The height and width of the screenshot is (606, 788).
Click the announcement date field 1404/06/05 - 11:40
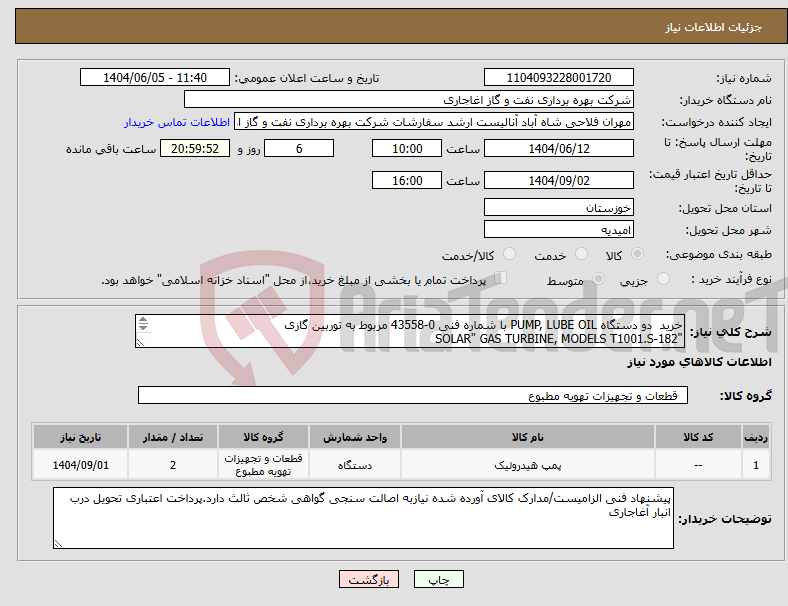pyautogui.click(x=155, y=77)
